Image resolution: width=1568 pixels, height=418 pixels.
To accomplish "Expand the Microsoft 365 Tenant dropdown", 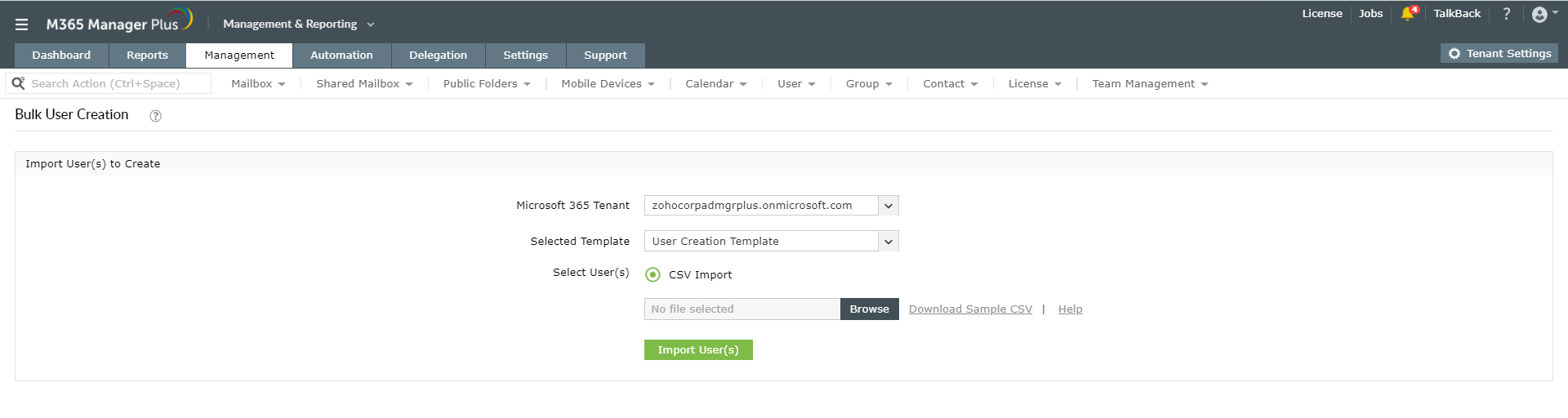I will [889, 206].
